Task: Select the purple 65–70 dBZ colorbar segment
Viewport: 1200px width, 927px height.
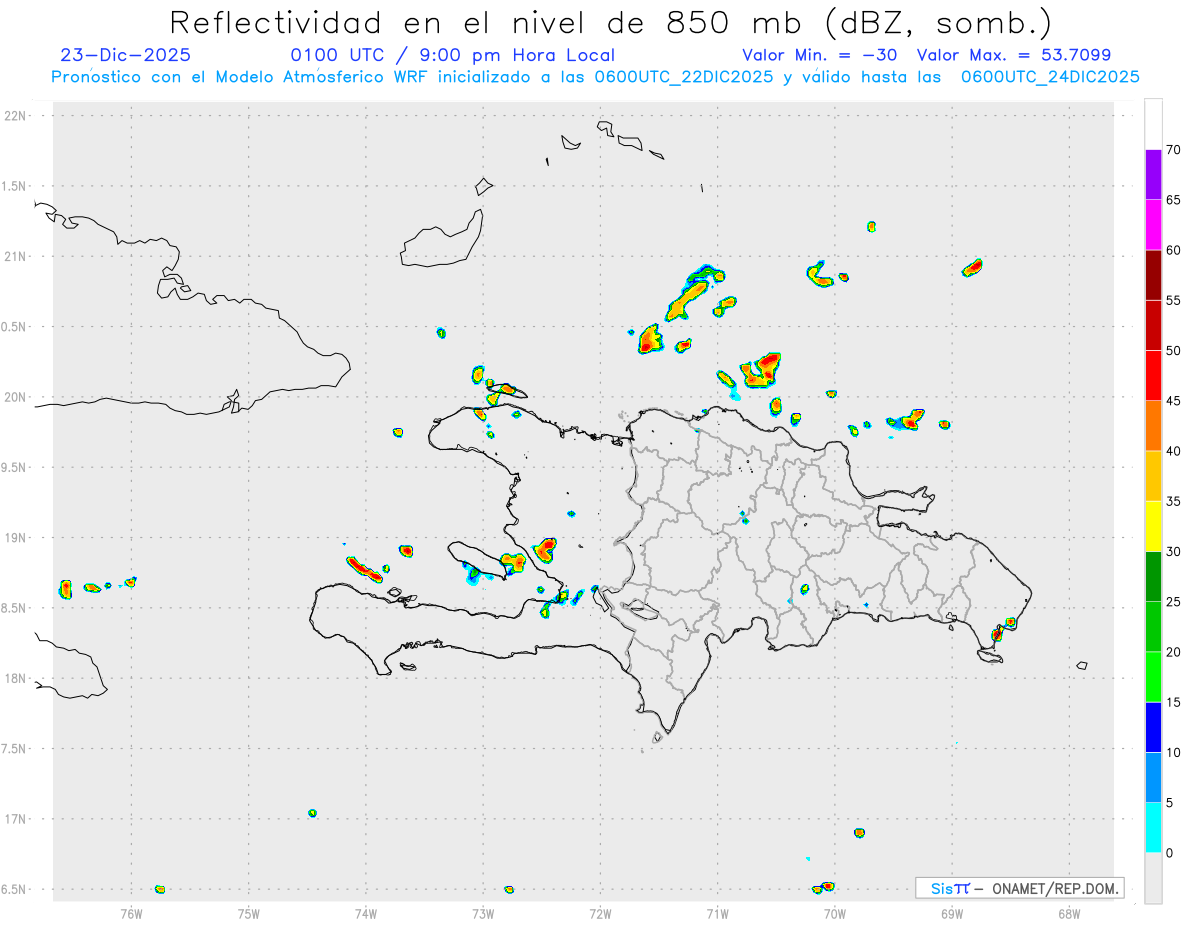Action: [1153, 175]
